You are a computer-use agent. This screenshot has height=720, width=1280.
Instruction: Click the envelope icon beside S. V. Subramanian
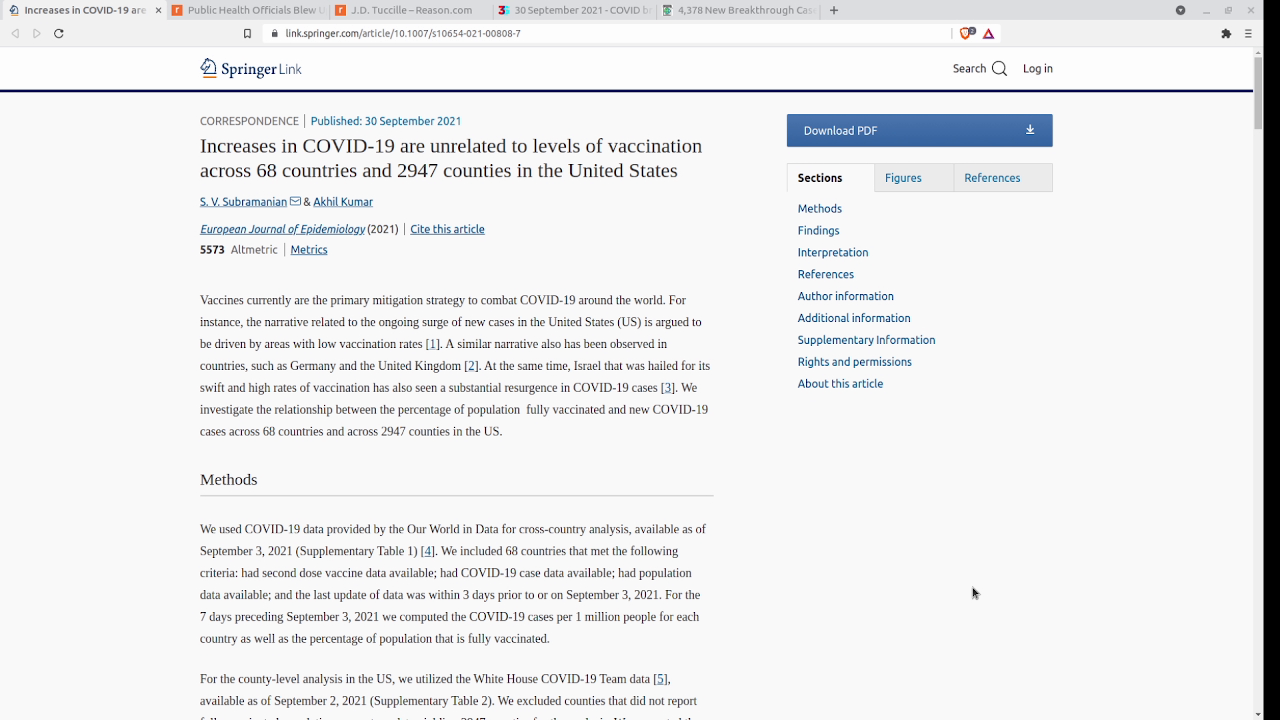click(x=295, y=202)
